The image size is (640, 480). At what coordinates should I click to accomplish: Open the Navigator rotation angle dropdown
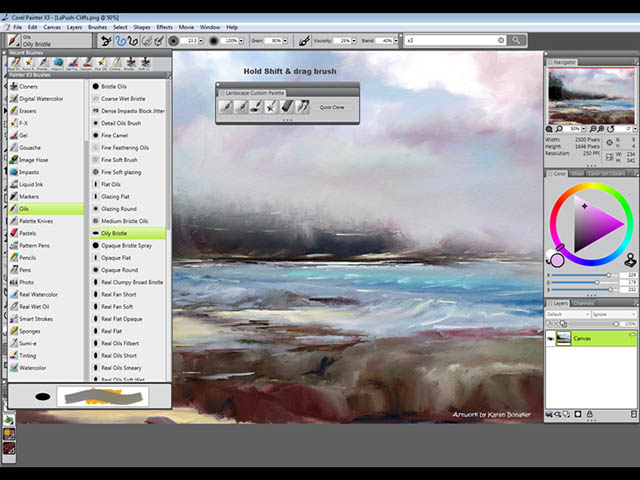click(635, 129)
